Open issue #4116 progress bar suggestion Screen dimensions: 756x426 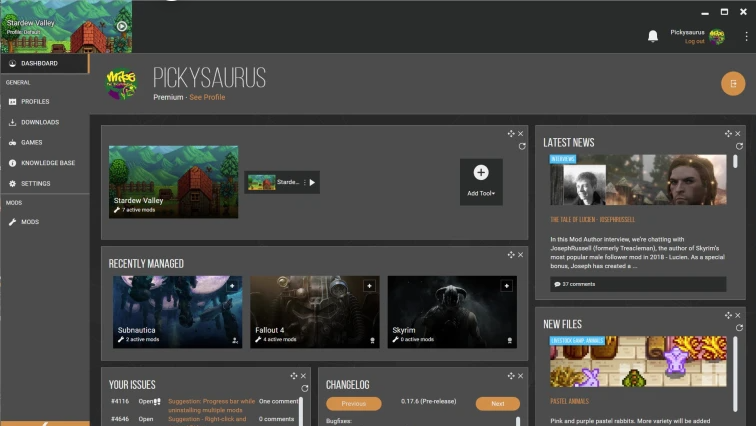(x=212, y=405)
